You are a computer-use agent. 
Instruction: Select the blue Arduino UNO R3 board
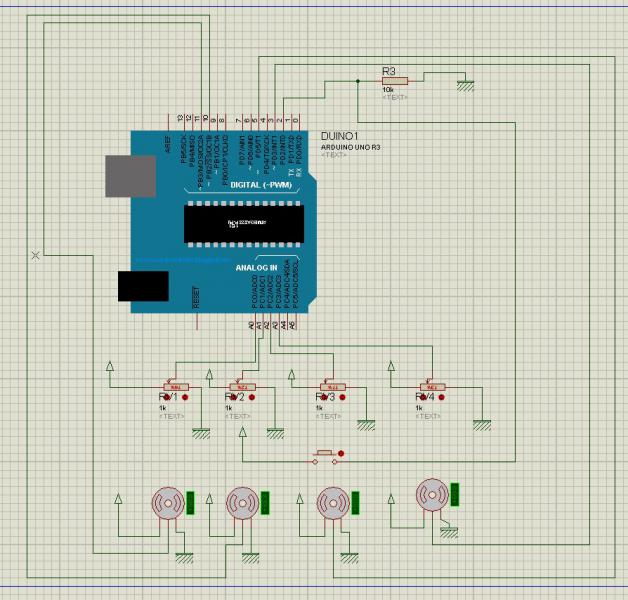[223, 221]
